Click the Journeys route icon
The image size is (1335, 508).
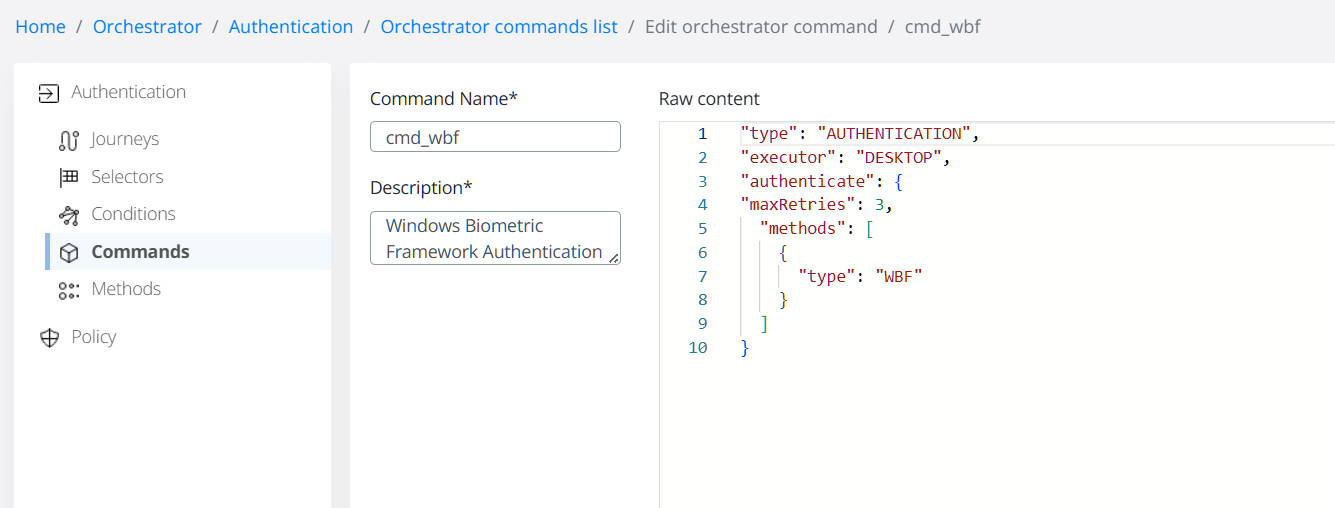coord(69,140)
